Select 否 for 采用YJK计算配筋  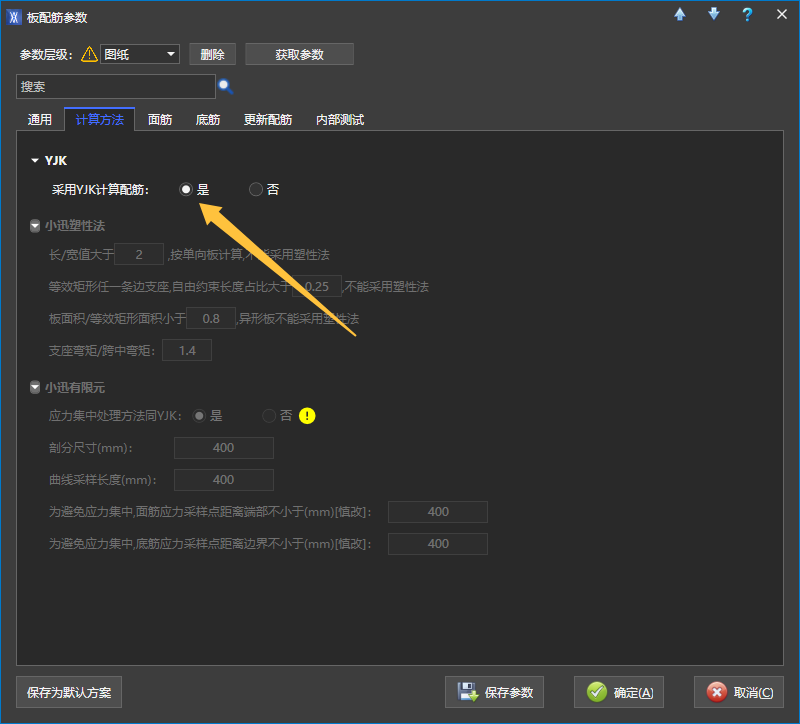pyautogui.click(x=256, y=189)
